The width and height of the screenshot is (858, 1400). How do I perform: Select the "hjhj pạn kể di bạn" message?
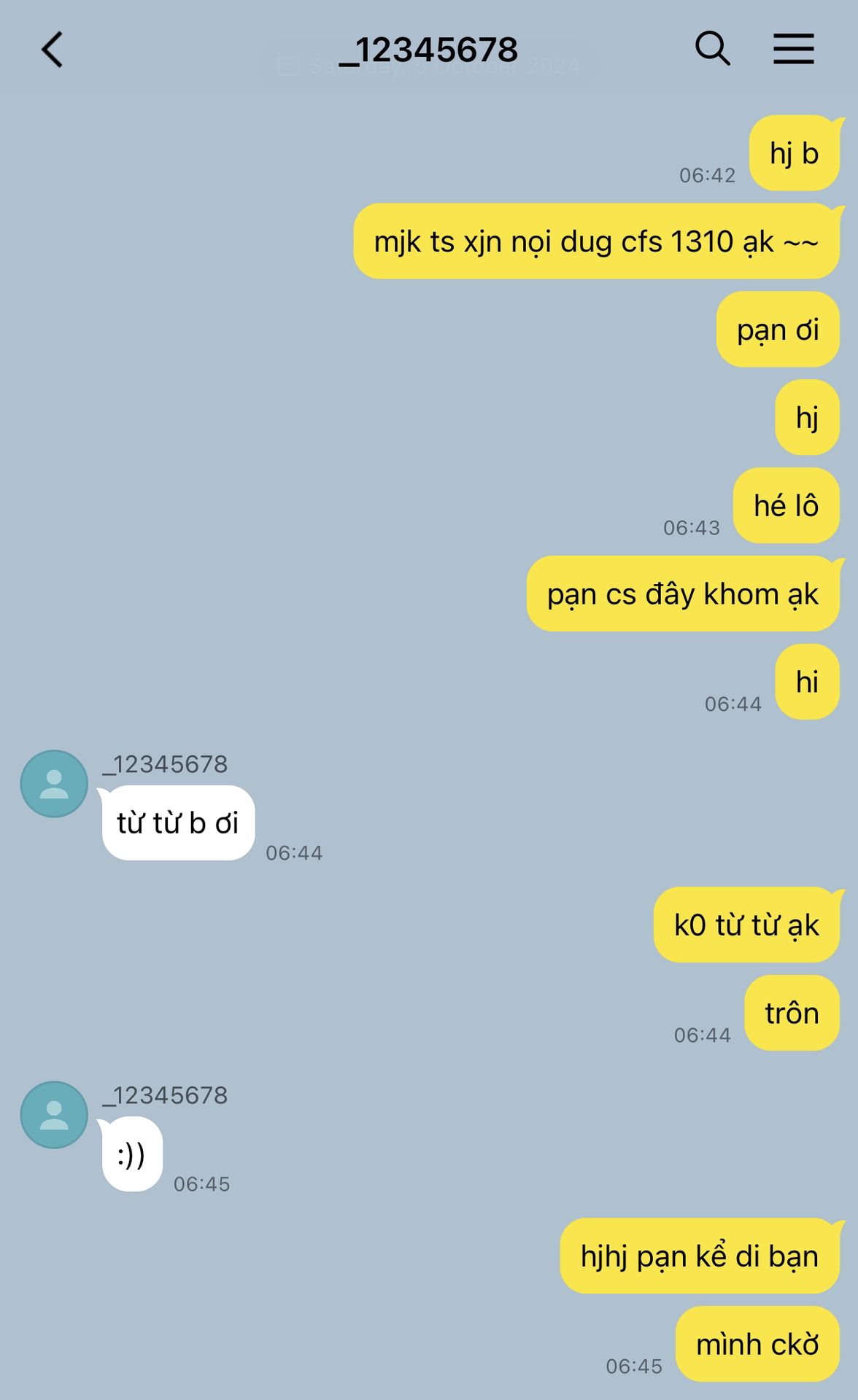(700, 1256)
